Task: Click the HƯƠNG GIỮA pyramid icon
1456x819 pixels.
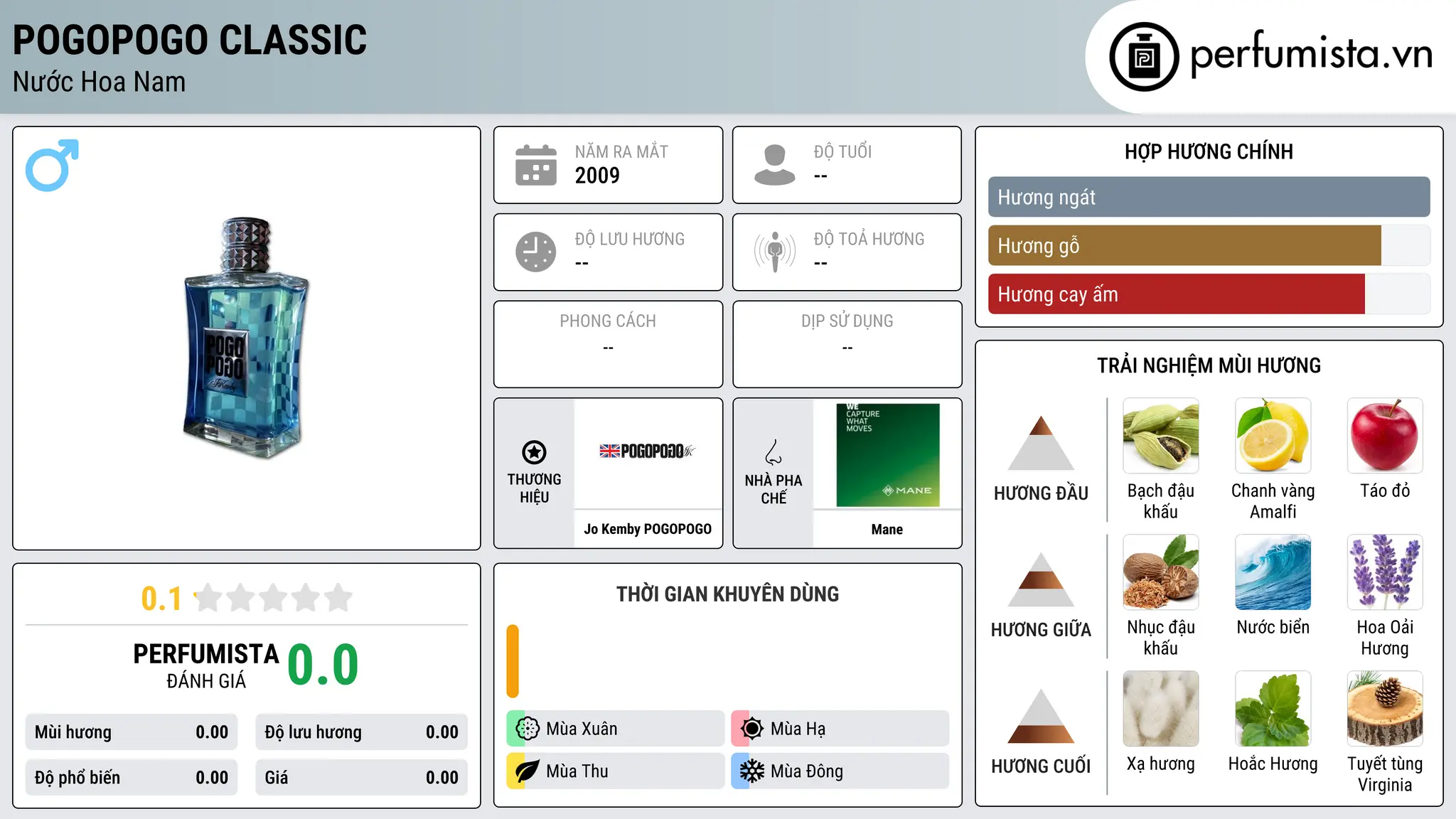Action: [x=1042, y=579]
